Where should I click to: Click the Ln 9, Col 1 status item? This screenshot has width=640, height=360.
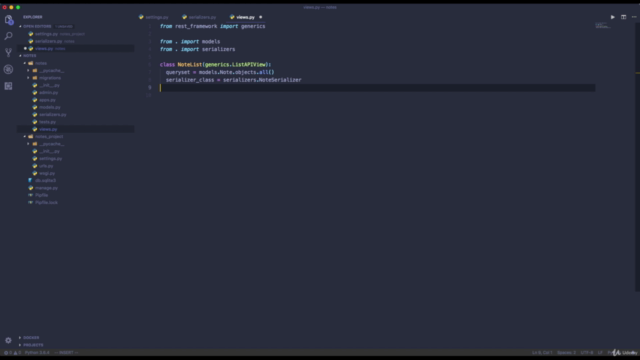pyautogui.click(x=542, y=353)
